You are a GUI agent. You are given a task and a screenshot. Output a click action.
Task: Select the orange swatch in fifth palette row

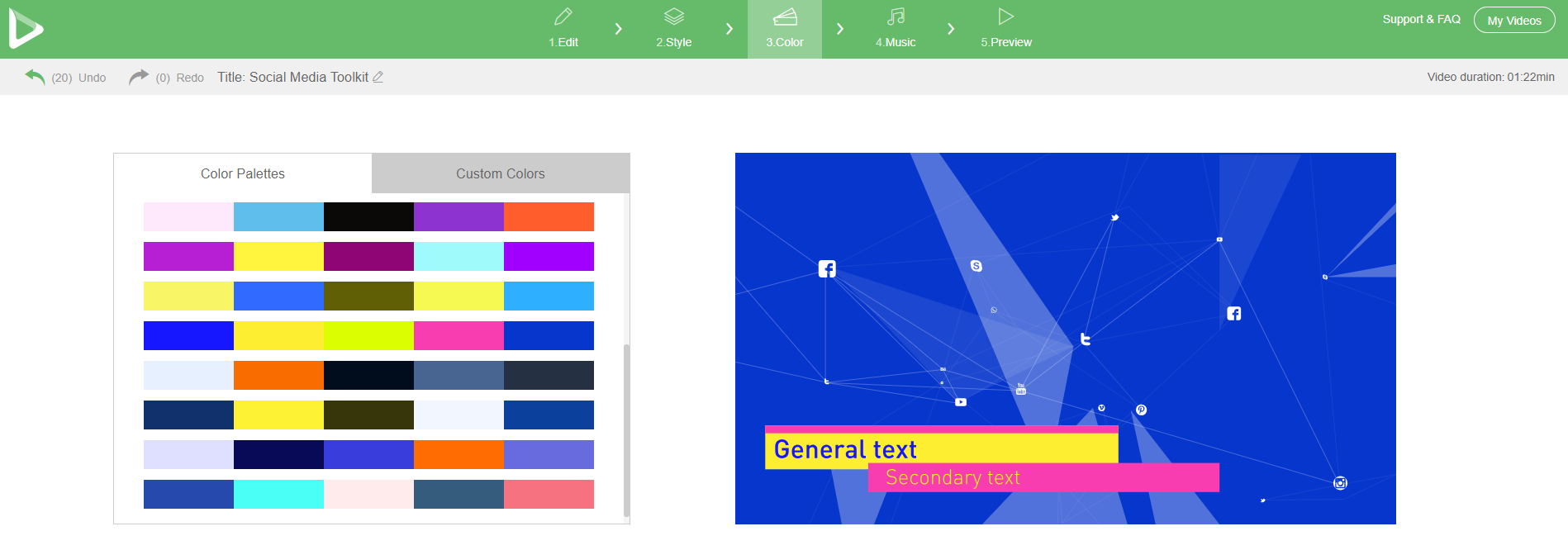tap(278, 375)
